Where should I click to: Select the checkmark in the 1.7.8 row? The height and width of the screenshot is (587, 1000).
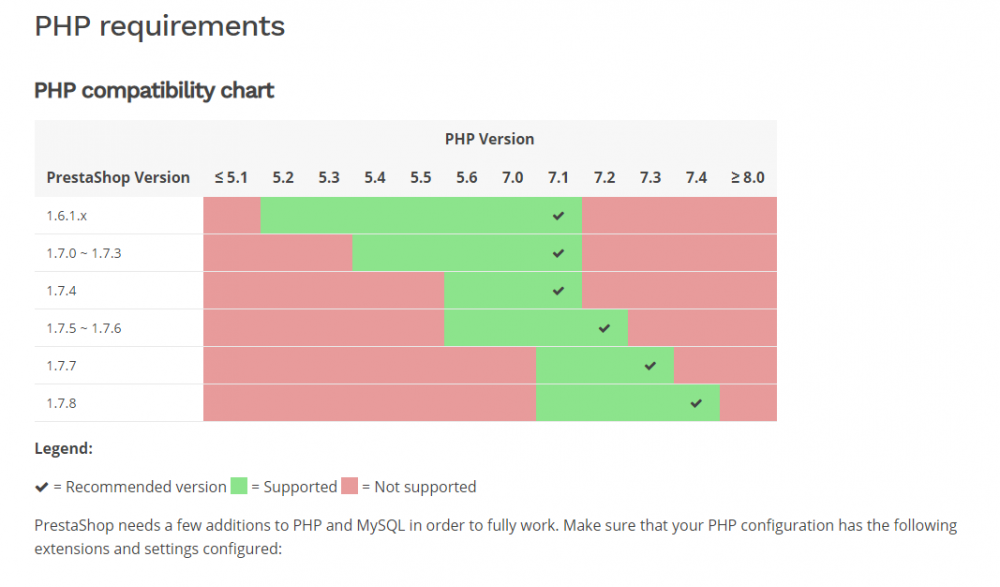(696, 403)
